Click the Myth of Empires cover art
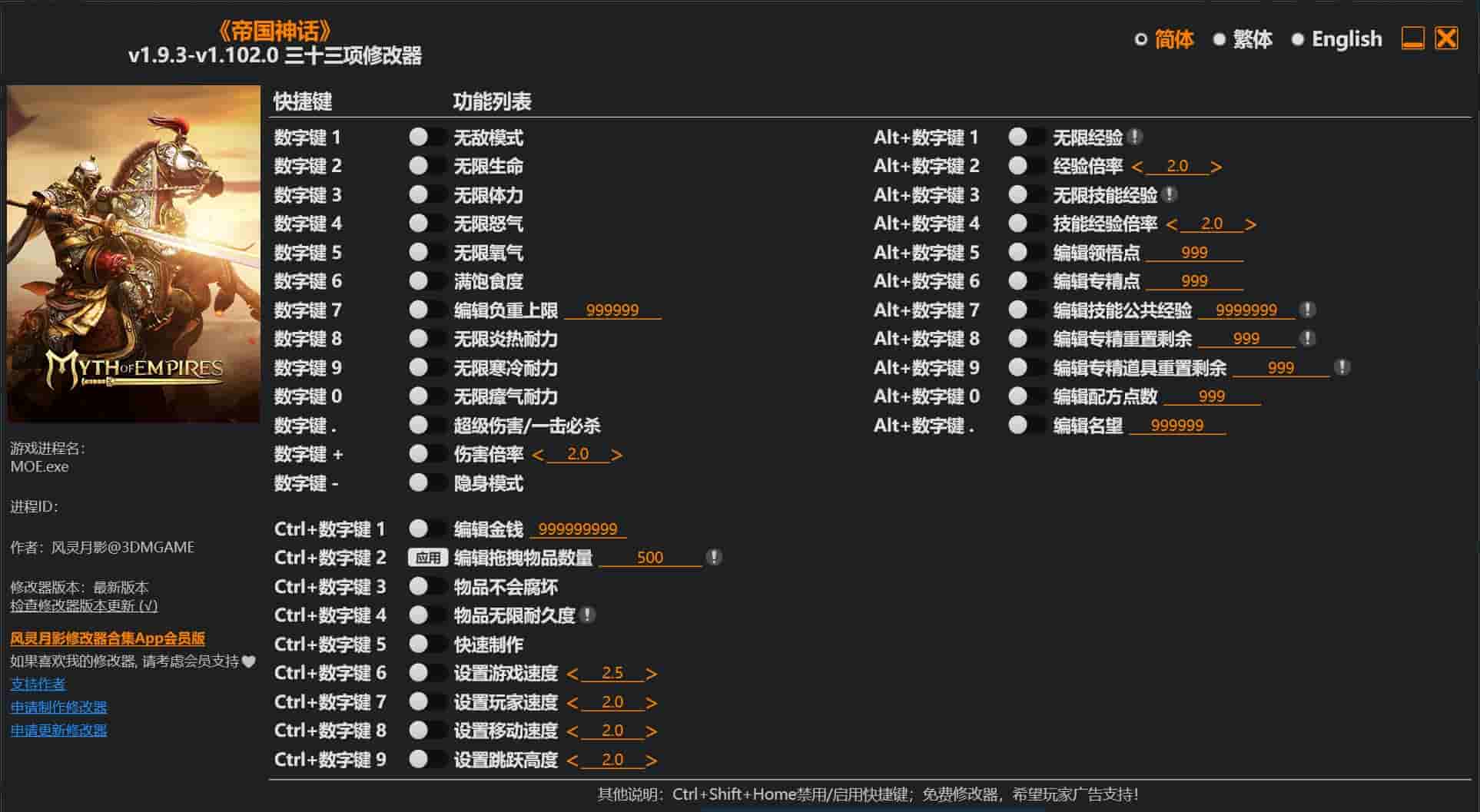 coord(133,254)
